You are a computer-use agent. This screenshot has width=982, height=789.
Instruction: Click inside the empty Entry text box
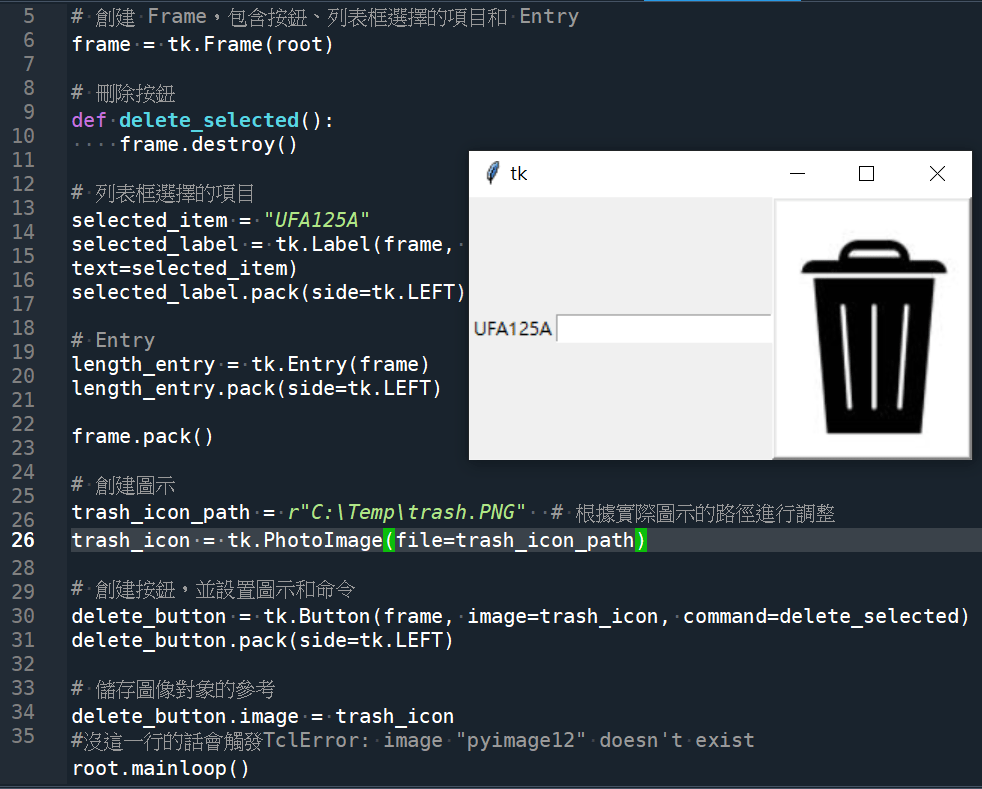click(x=663, y=328)
